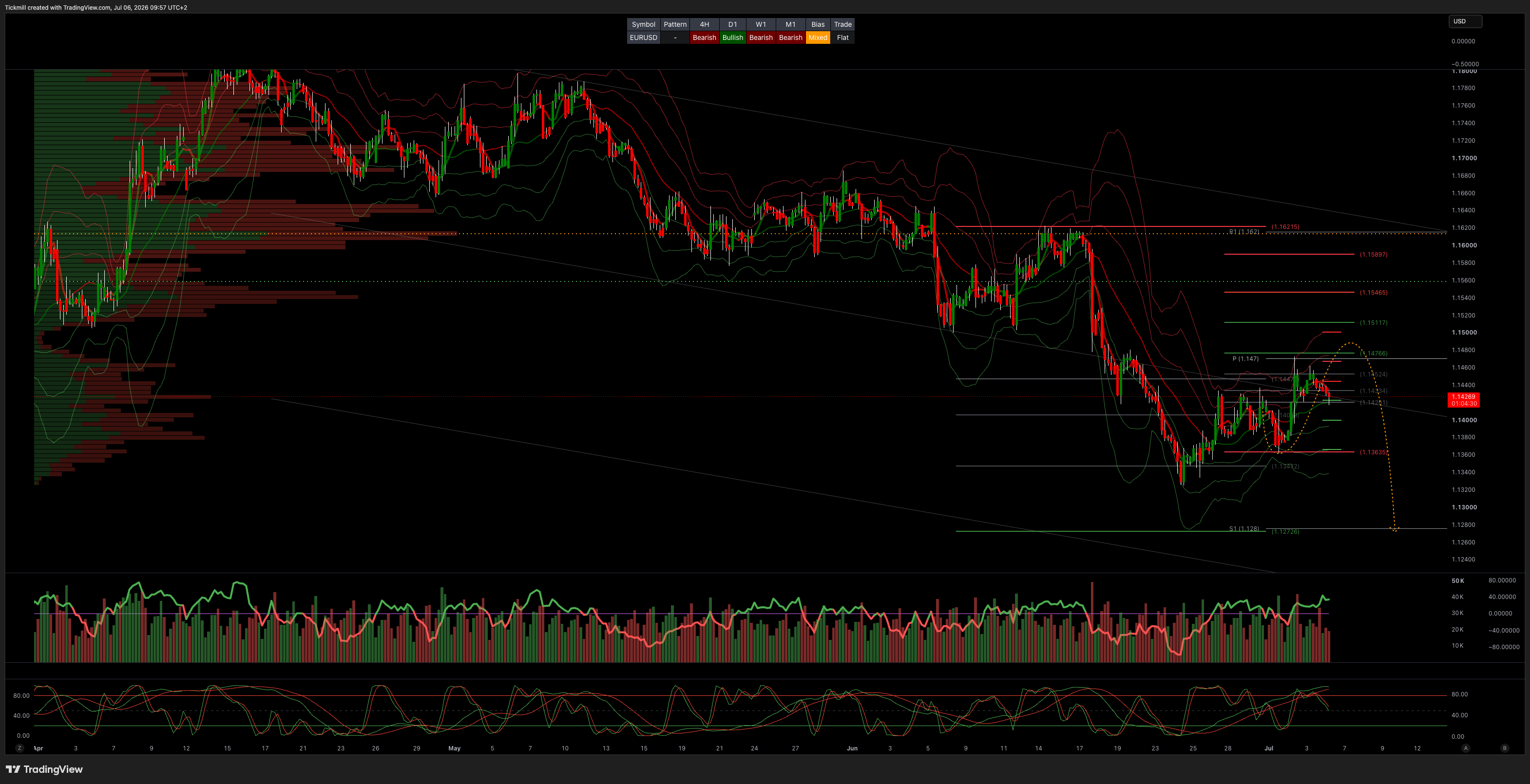The width and height of the screenshot is (1530, 784).
Task: Toggle auto scale with the A icon
Action: [x=1465, y=748]
